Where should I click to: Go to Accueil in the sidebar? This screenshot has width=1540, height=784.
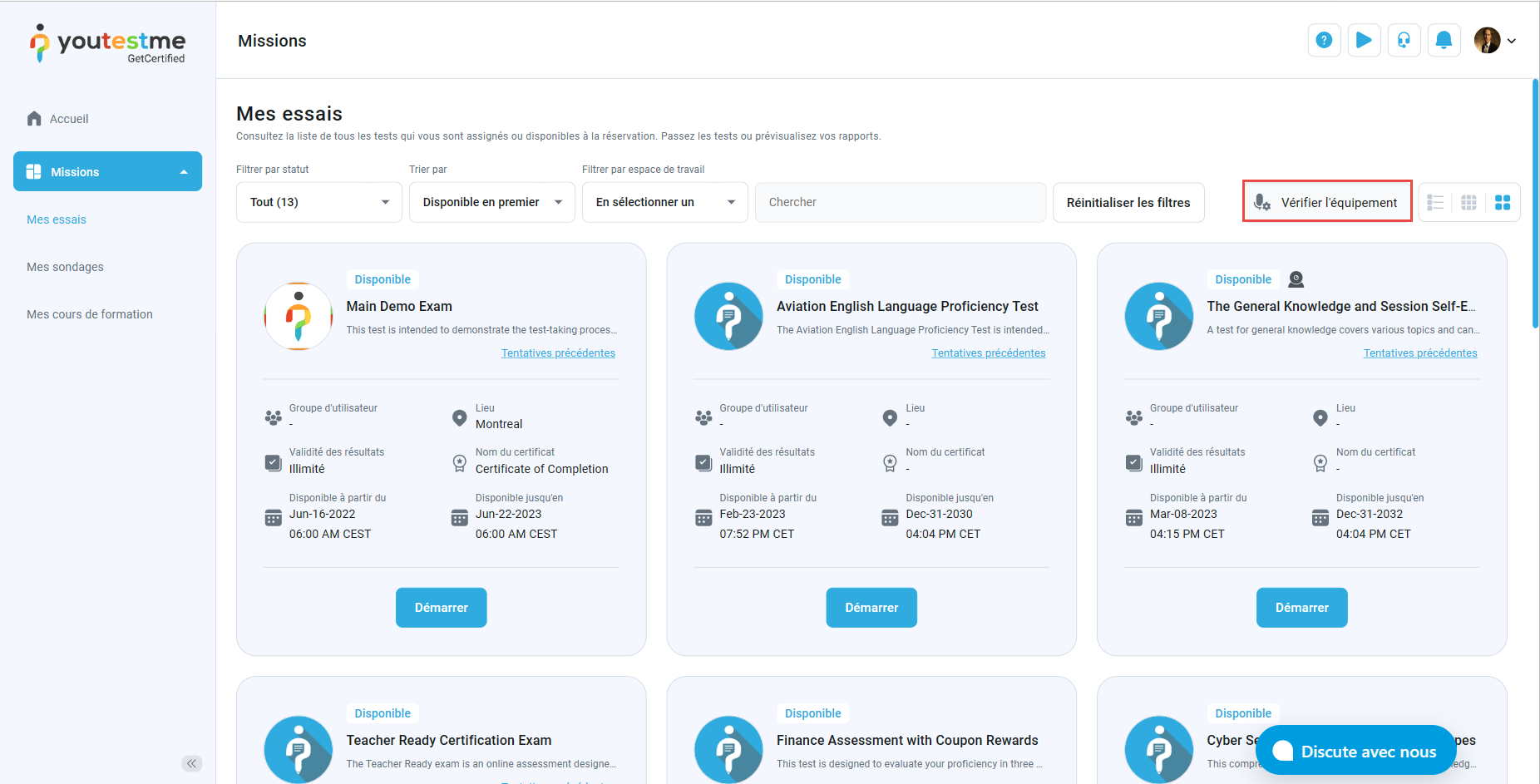pyautogui.click(x=69, y=119)
